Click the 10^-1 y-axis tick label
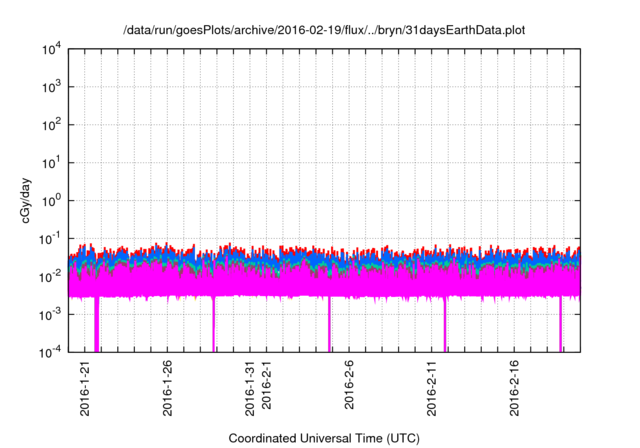Screen dimensions: 640x448 point(50,239)
